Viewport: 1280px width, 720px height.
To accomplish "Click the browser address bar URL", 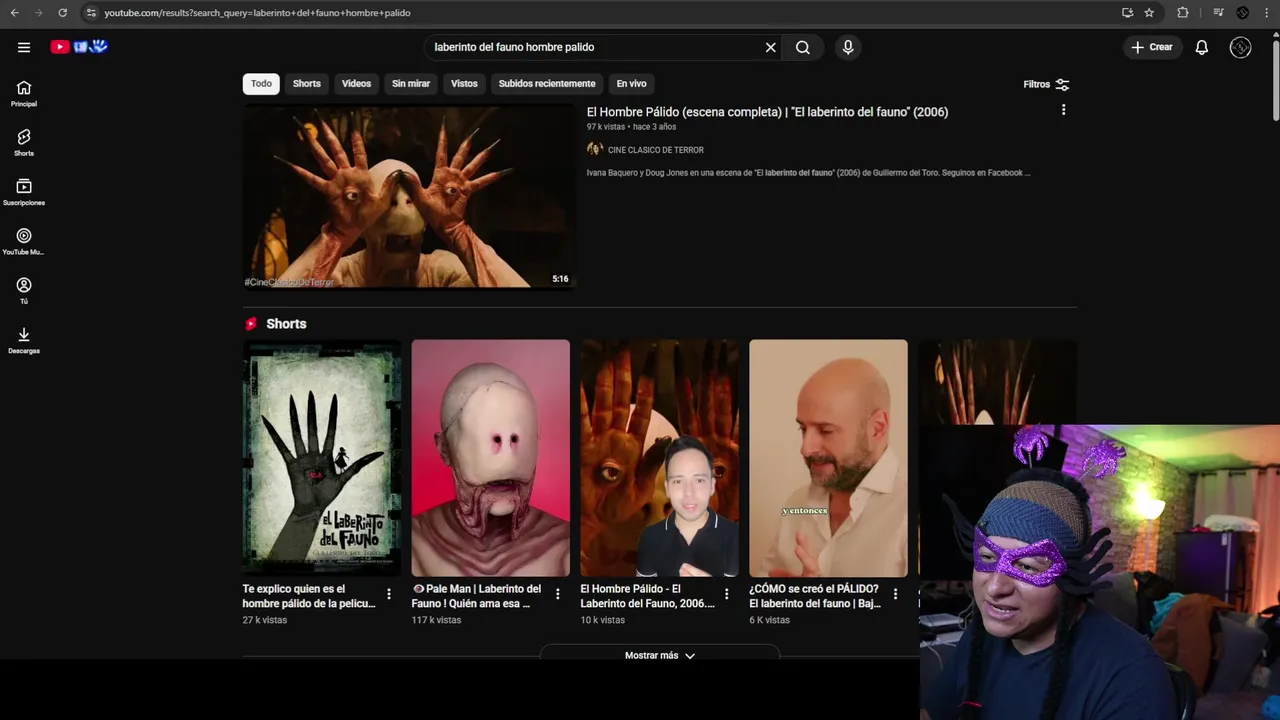I will point(257,13).
